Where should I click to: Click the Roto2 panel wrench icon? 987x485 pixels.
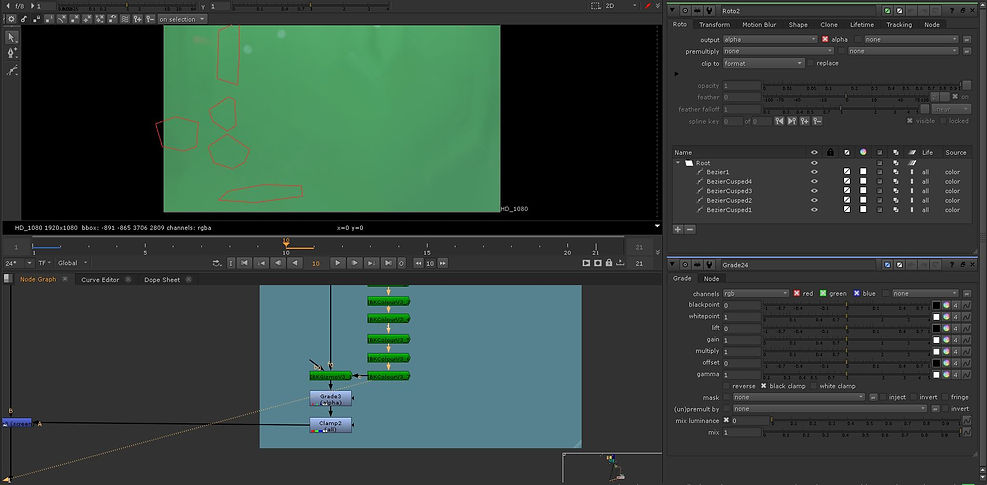709,11
